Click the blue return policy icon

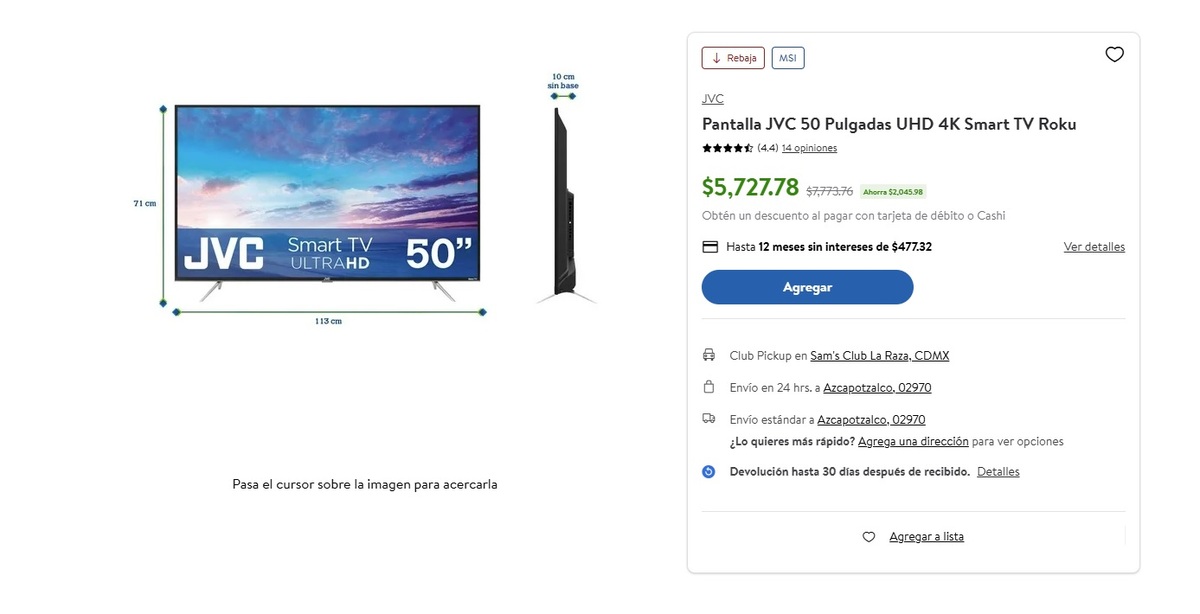click(x=709, y=472)
